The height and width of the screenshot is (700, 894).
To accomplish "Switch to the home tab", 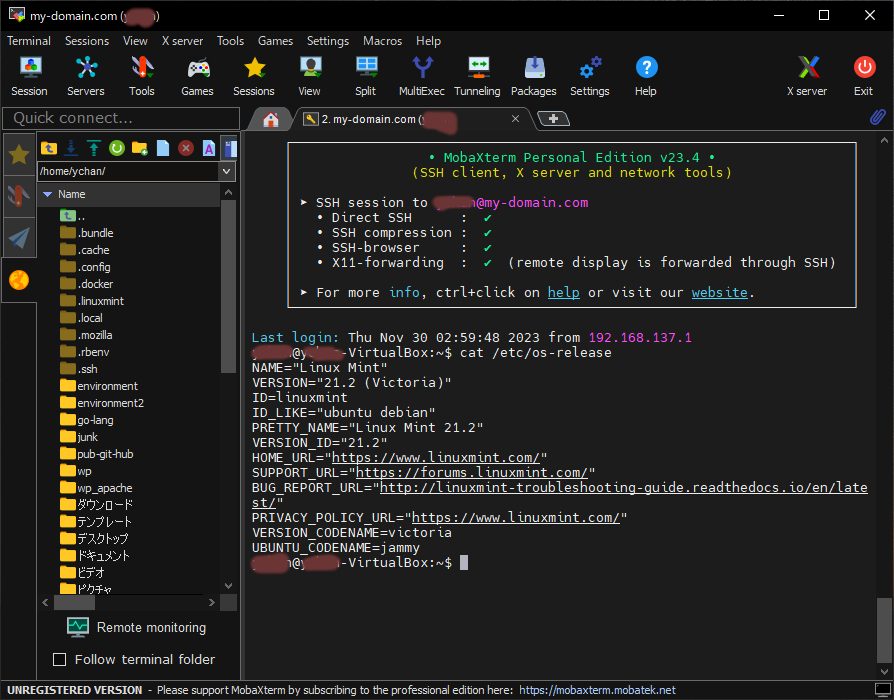I will [x=270, y=119].
